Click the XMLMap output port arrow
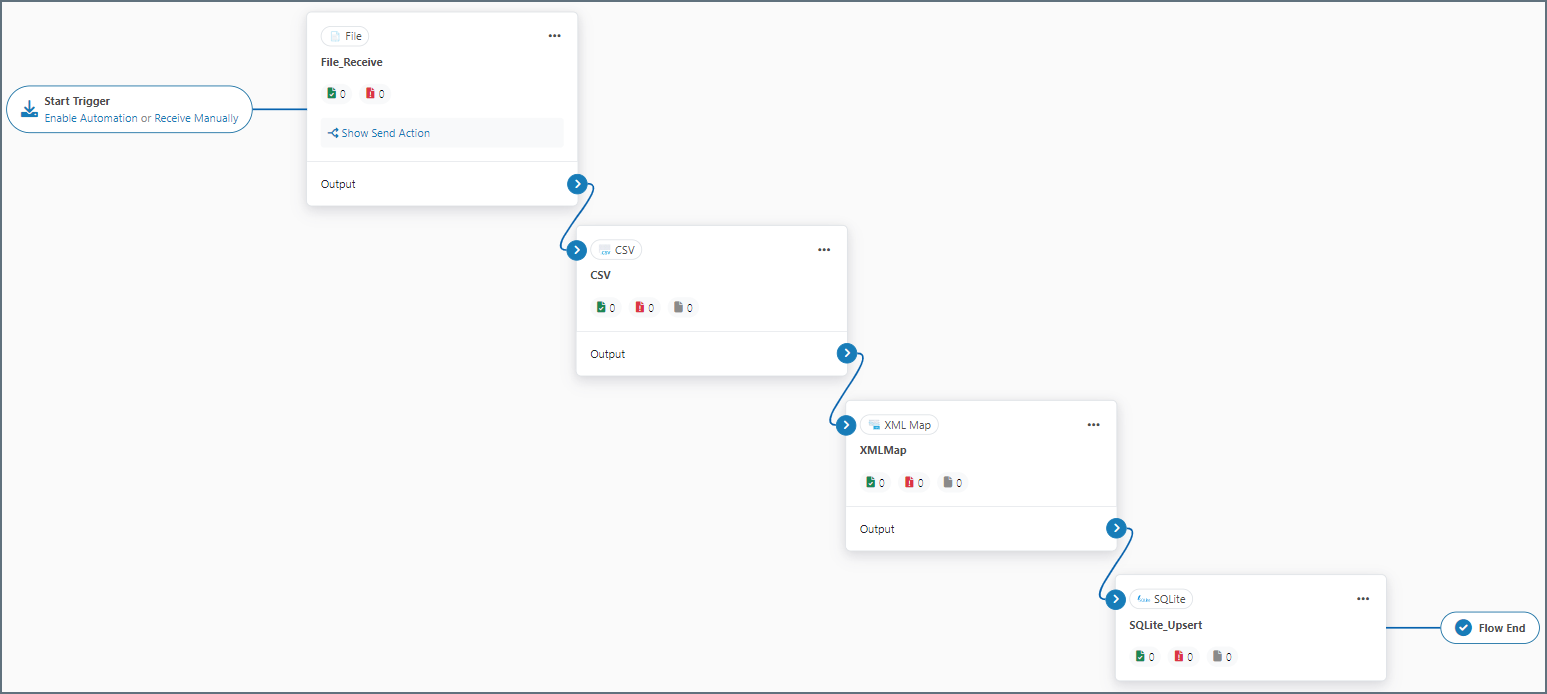 tap(1117, 528)
